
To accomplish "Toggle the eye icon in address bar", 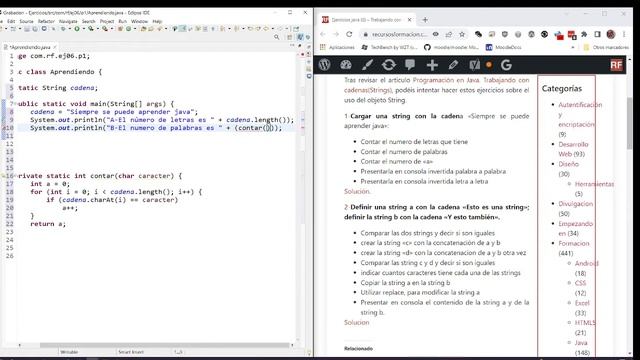I will point(436,34).
